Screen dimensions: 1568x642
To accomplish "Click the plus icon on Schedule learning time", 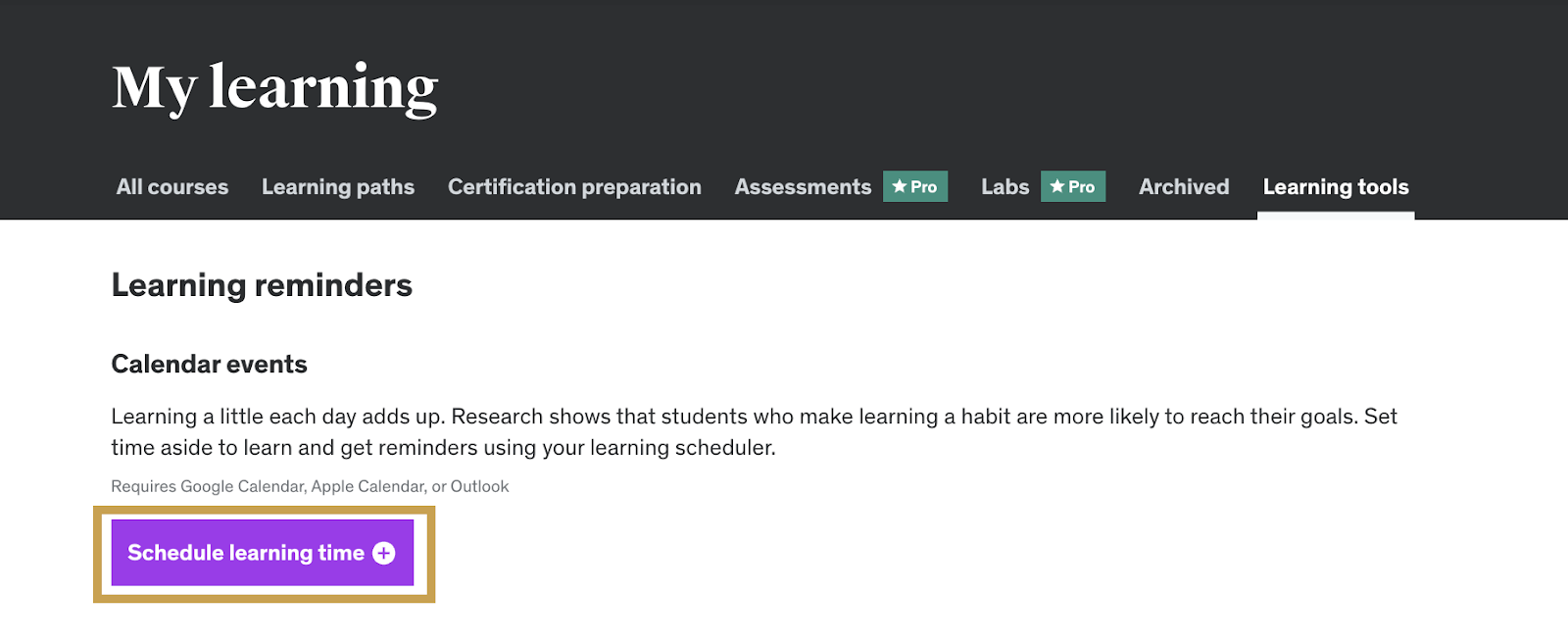I will click(x=384, y=554).
